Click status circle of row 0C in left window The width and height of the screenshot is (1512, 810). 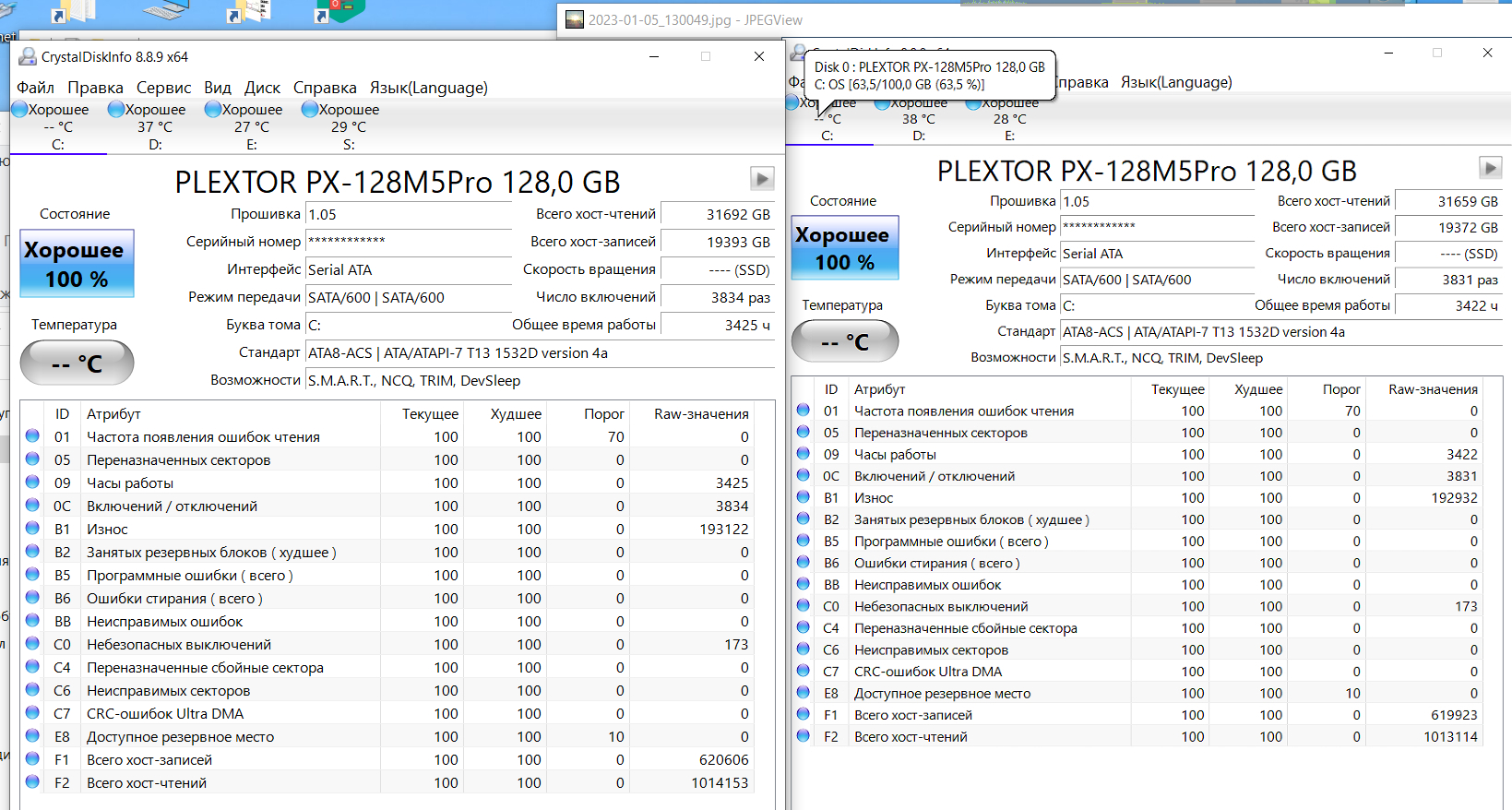32,506
